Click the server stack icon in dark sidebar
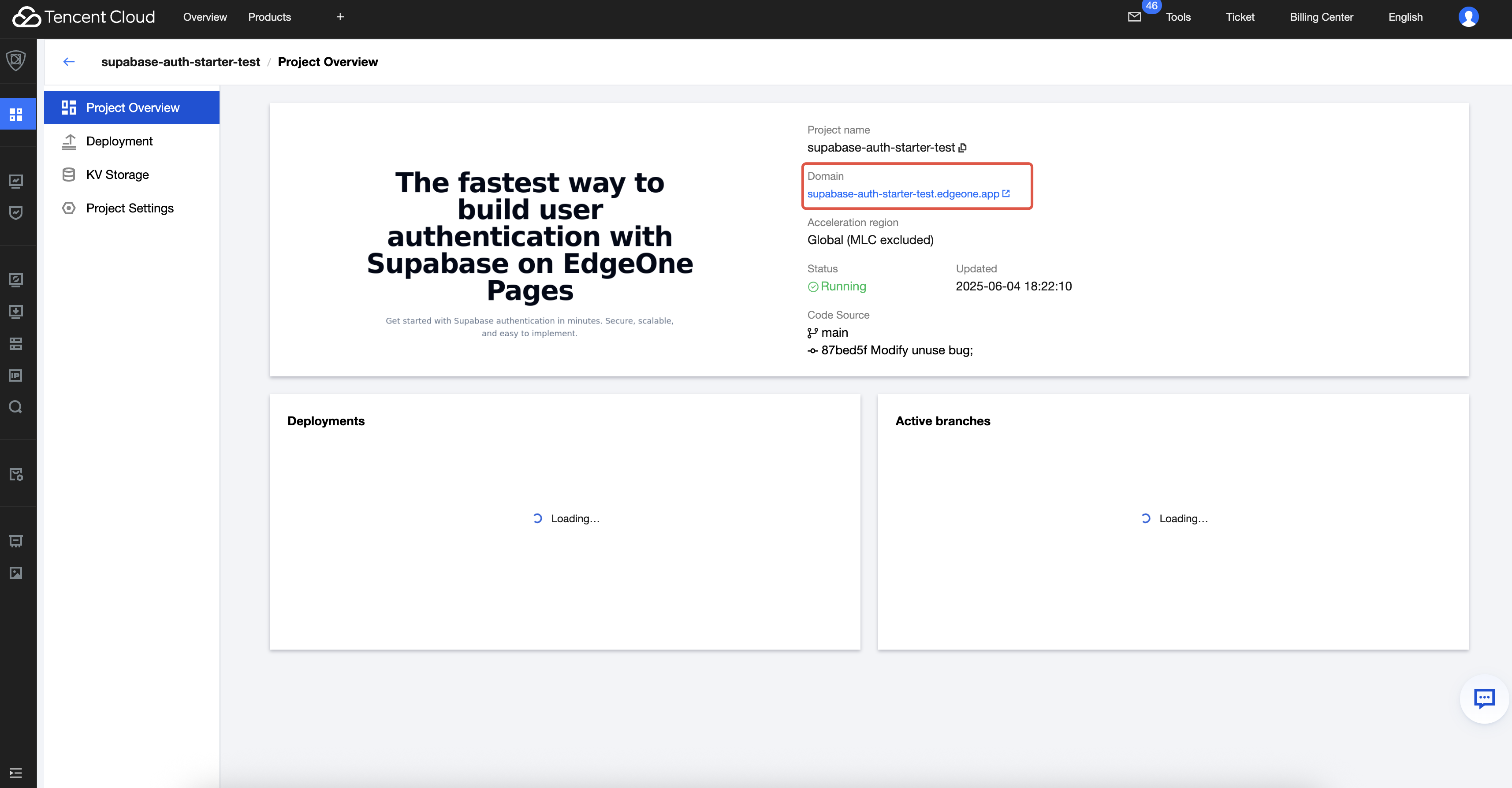Viewport: 1512px width, 788px height. pos(16,343)
